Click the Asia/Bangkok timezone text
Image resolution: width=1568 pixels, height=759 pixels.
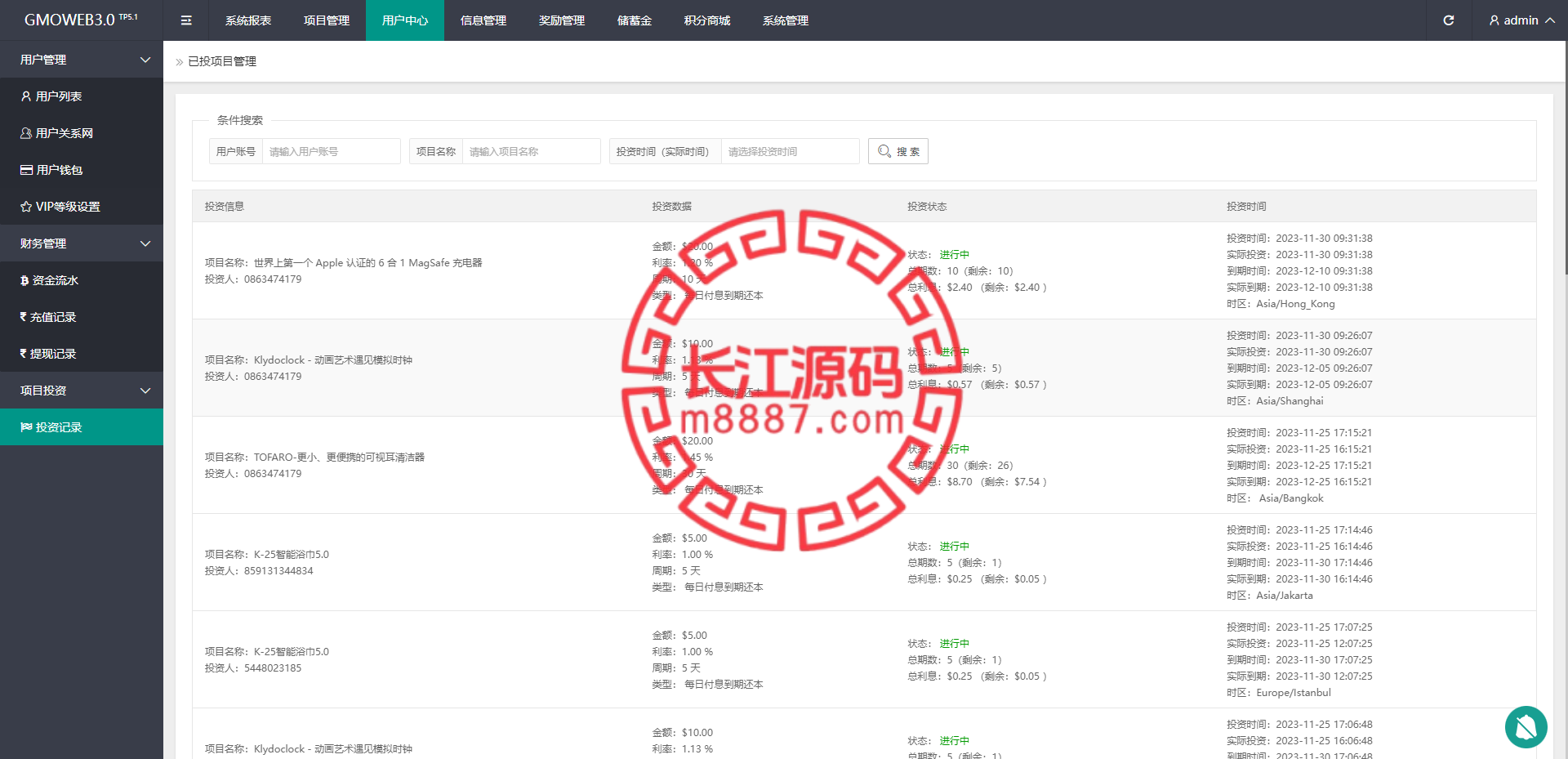point(1291,498)
